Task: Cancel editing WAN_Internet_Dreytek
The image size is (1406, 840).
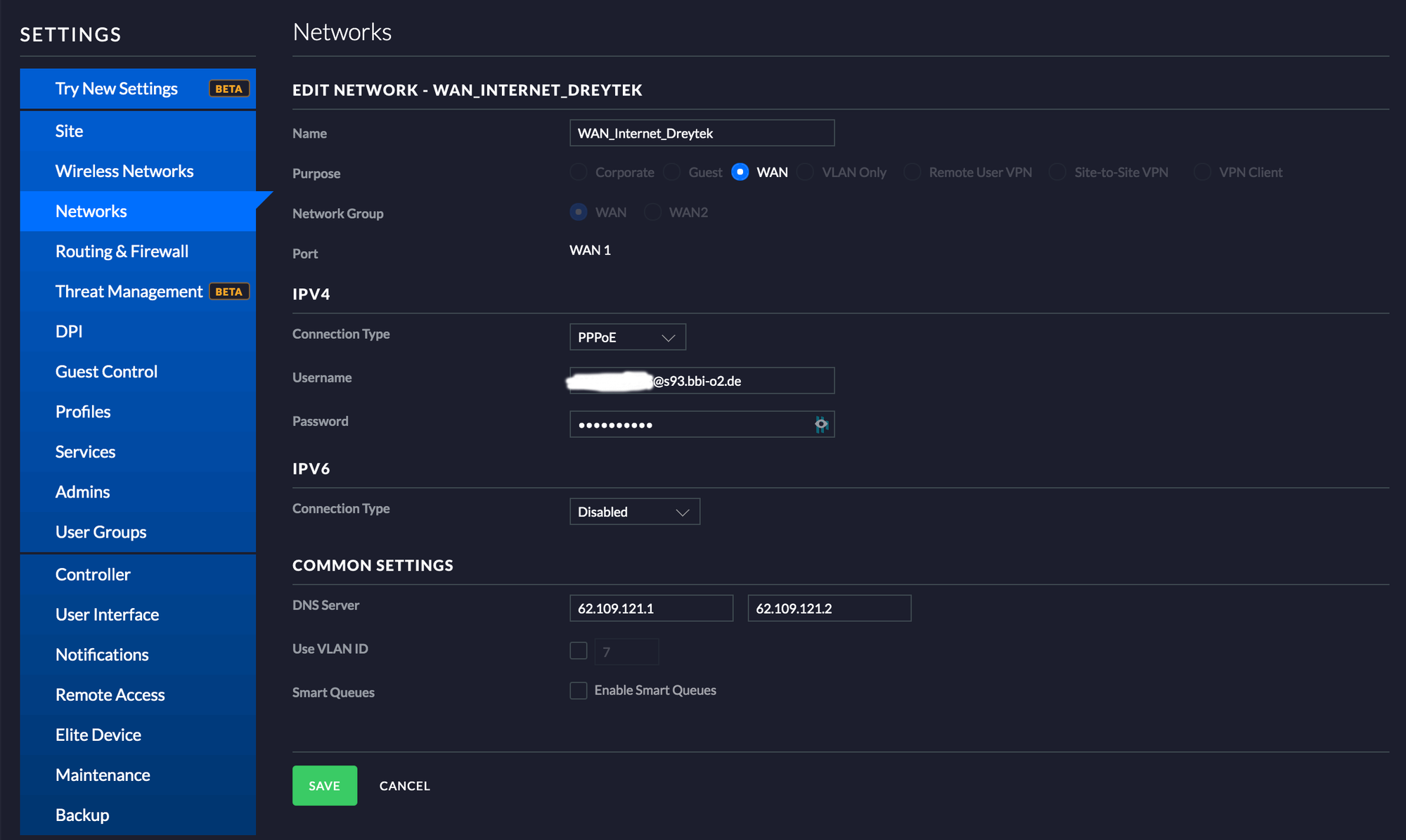Action: (x=404, y=785)
